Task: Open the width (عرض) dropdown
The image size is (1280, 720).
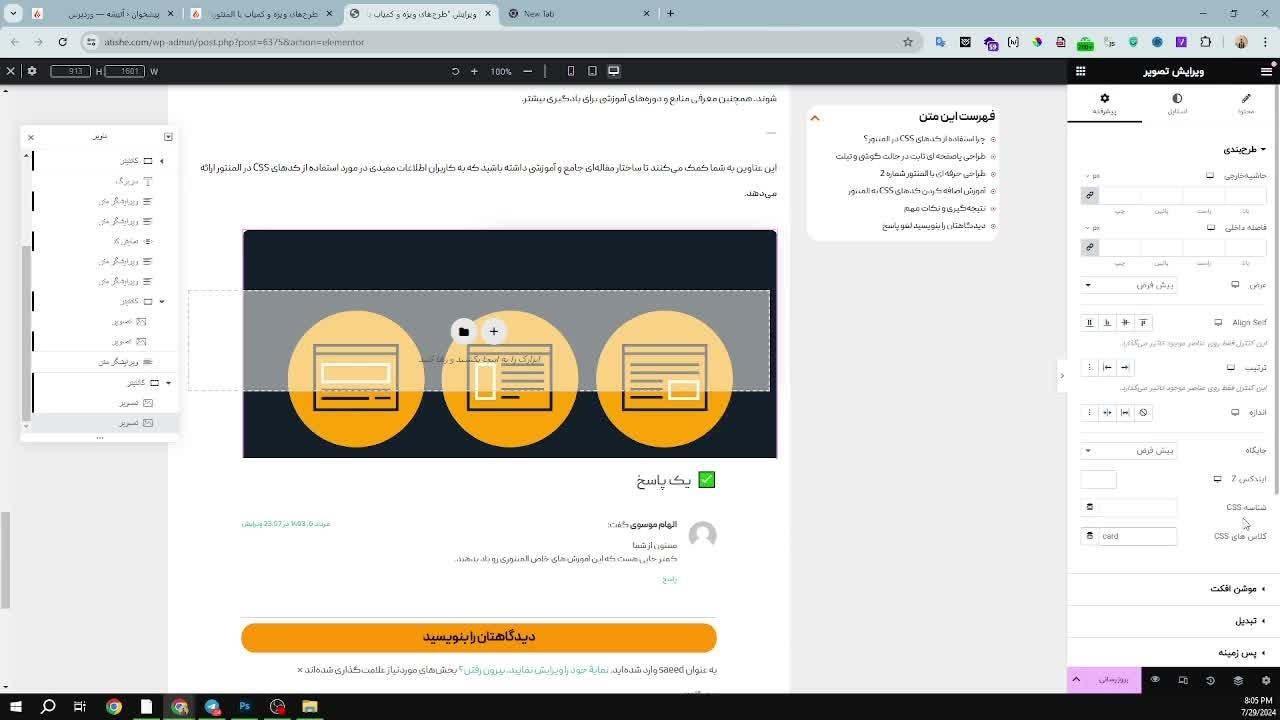Action: [x=1128, y=285]
